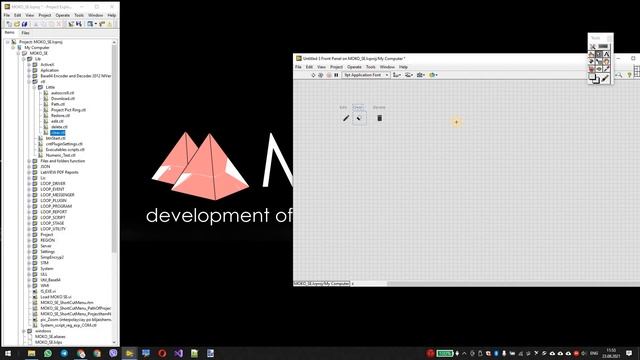
Task: Click Project Explorer vertical scrollbar down arrow
Action: click(x=114, y=342)
